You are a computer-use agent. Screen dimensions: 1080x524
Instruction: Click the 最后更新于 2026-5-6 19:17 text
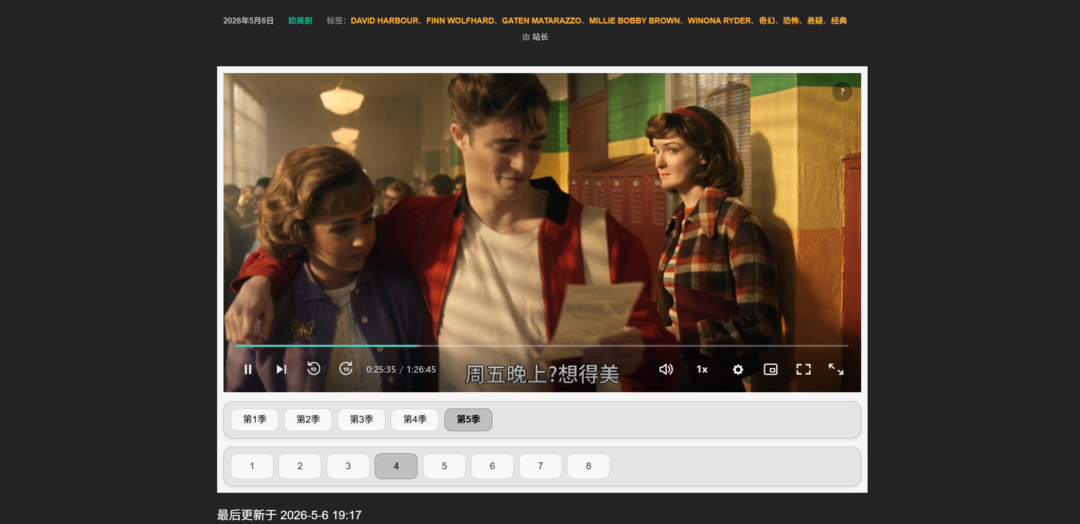click(289, 515)
